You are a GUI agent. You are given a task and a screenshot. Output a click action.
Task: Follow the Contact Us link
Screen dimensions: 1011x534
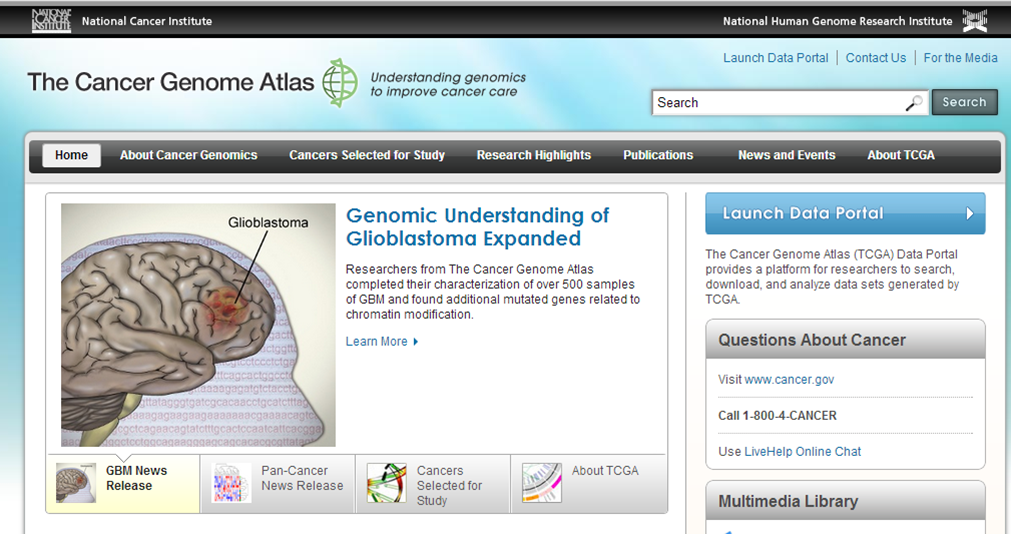tap(875, 58)
